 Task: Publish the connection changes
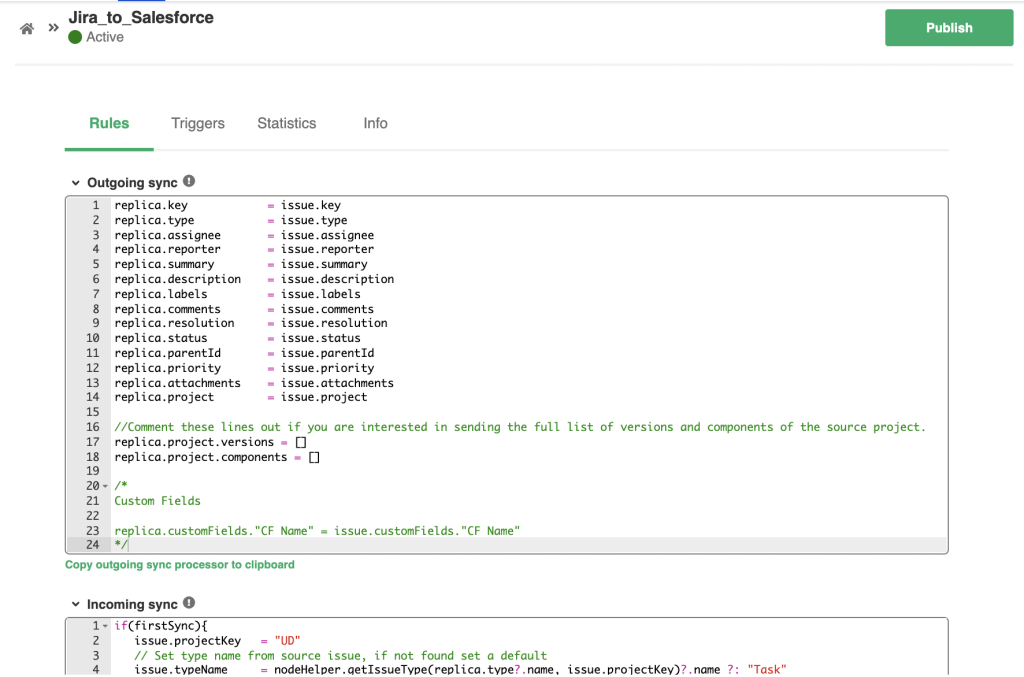coord(949,27)
